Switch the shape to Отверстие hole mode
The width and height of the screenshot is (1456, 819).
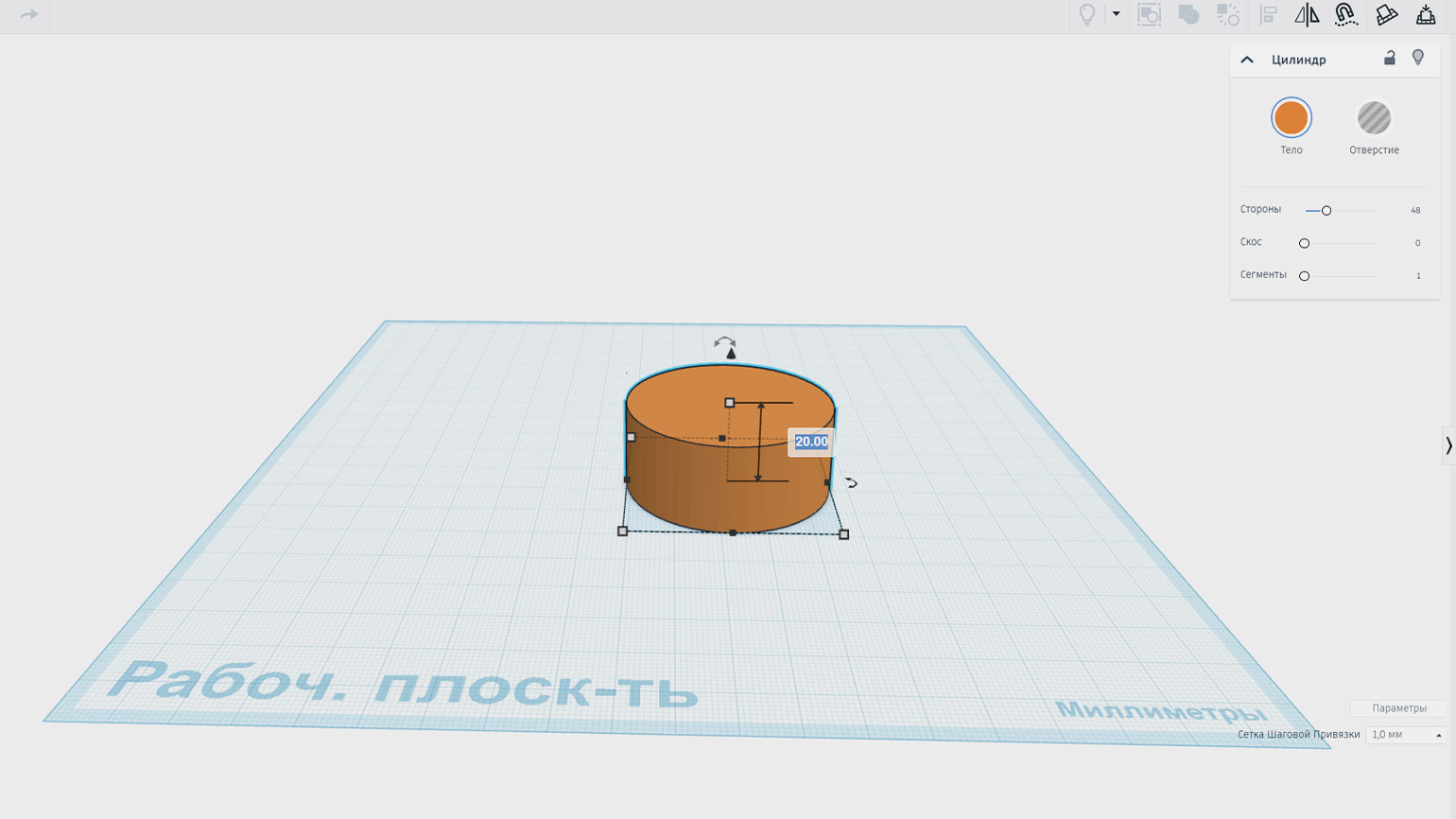tap(1374, 118)
